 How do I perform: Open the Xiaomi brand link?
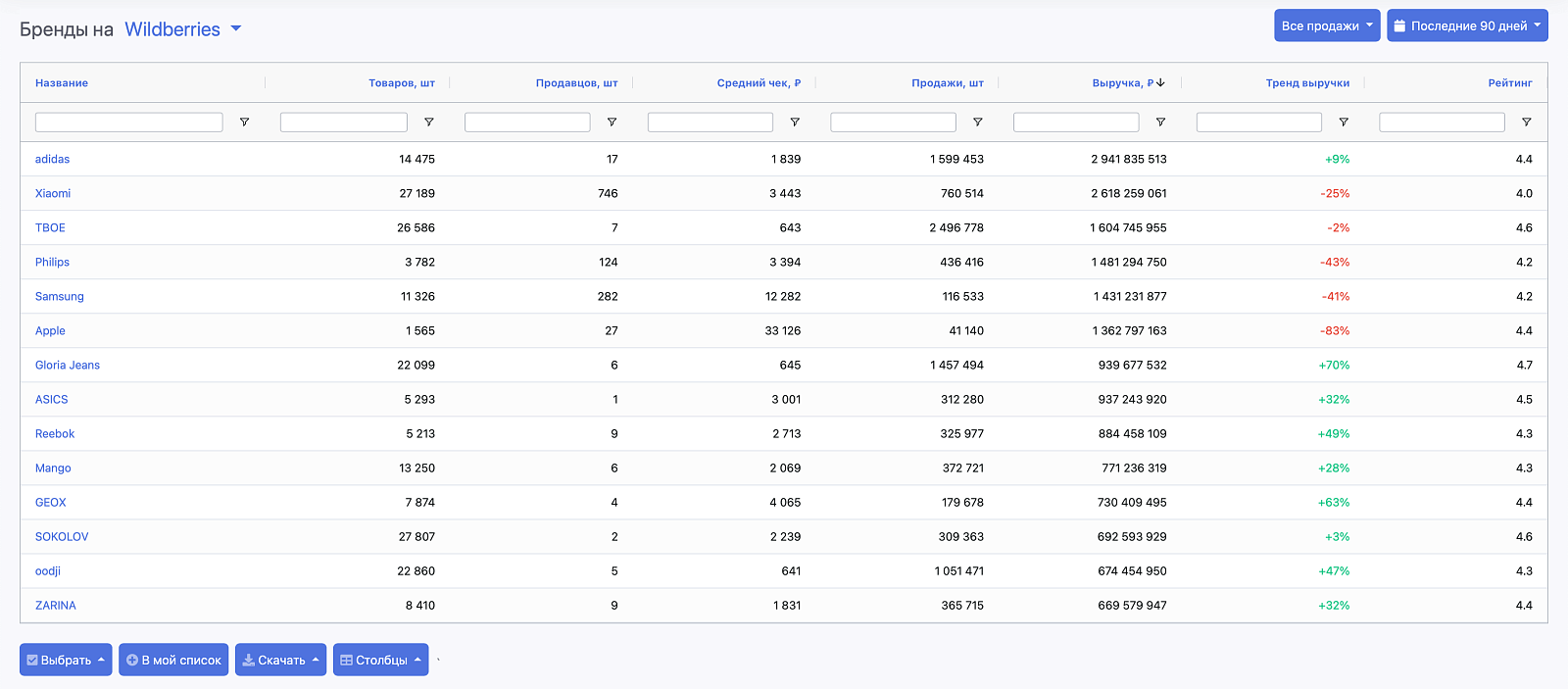(x=53, y=193)
